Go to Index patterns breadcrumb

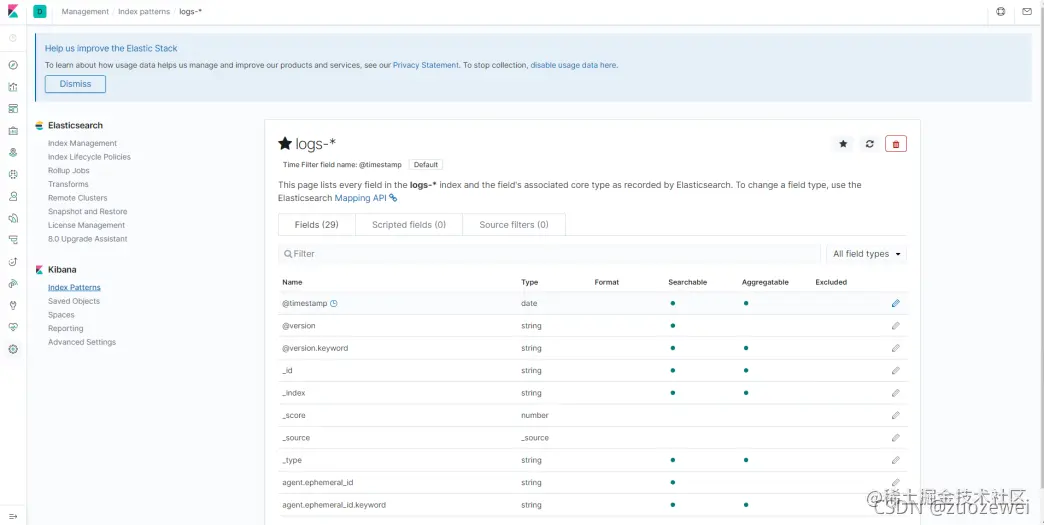(x=144, y=11)
